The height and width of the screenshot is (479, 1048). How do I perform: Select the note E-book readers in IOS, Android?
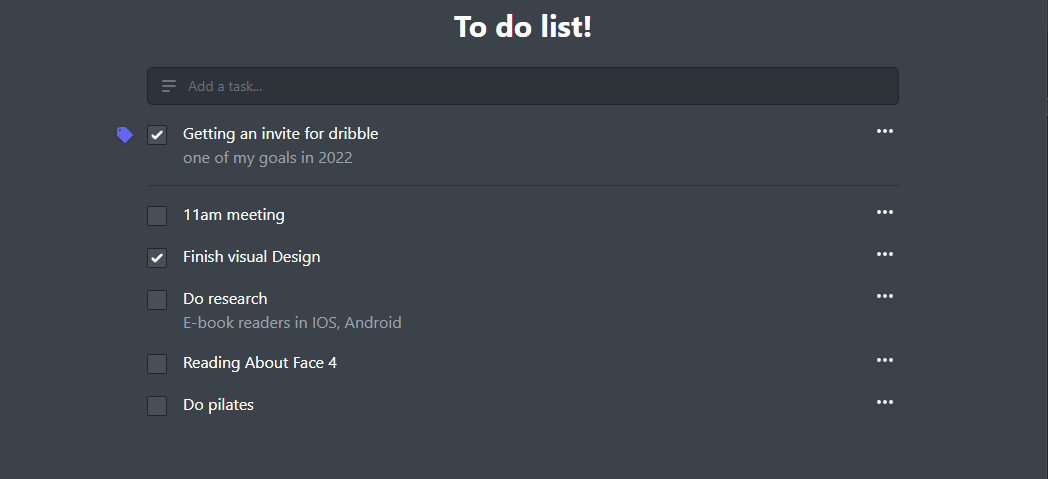pyautogui.click(x=292, y=323)
